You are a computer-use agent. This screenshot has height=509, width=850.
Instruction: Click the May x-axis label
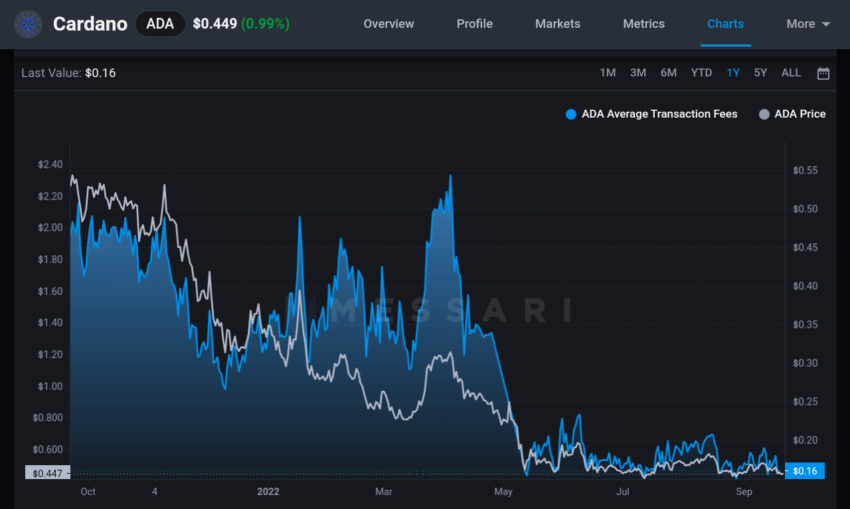point(503,492)
